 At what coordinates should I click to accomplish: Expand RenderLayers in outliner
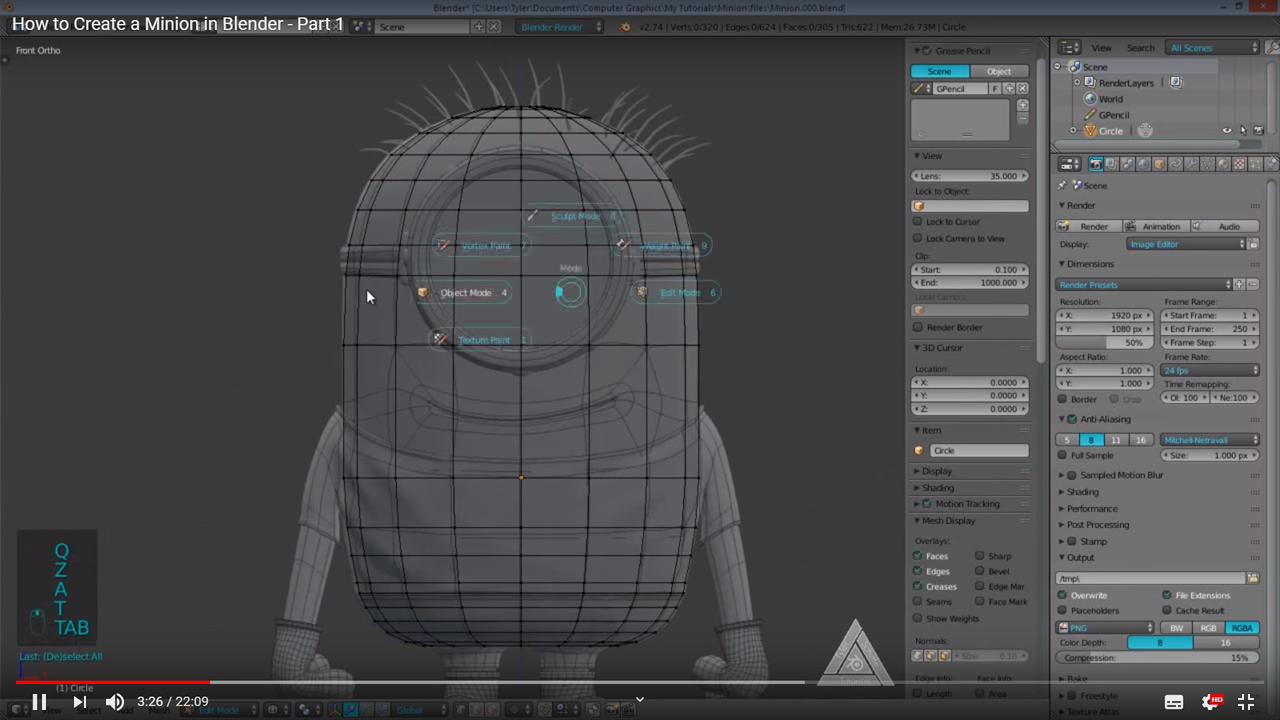tap(1076, 83)
